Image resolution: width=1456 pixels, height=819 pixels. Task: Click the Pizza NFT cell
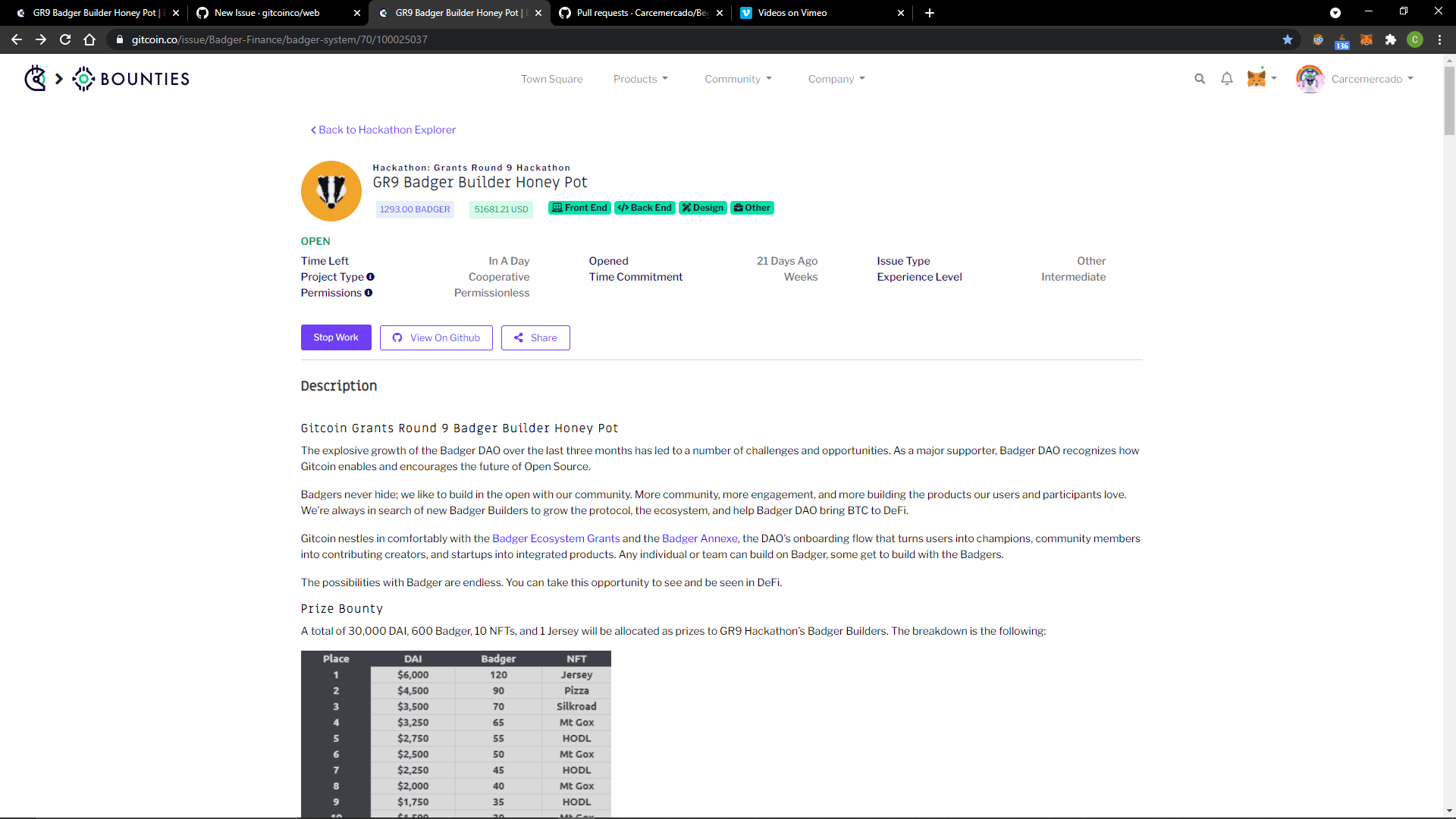point(576,691)
